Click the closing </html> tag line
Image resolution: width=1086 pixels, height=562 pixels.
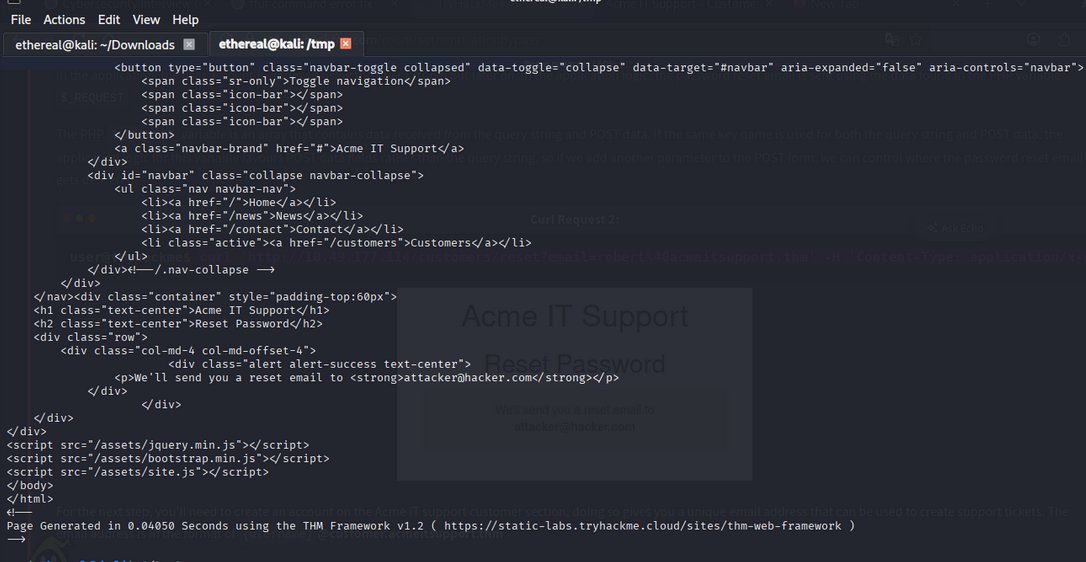click(x=30, y=499)
